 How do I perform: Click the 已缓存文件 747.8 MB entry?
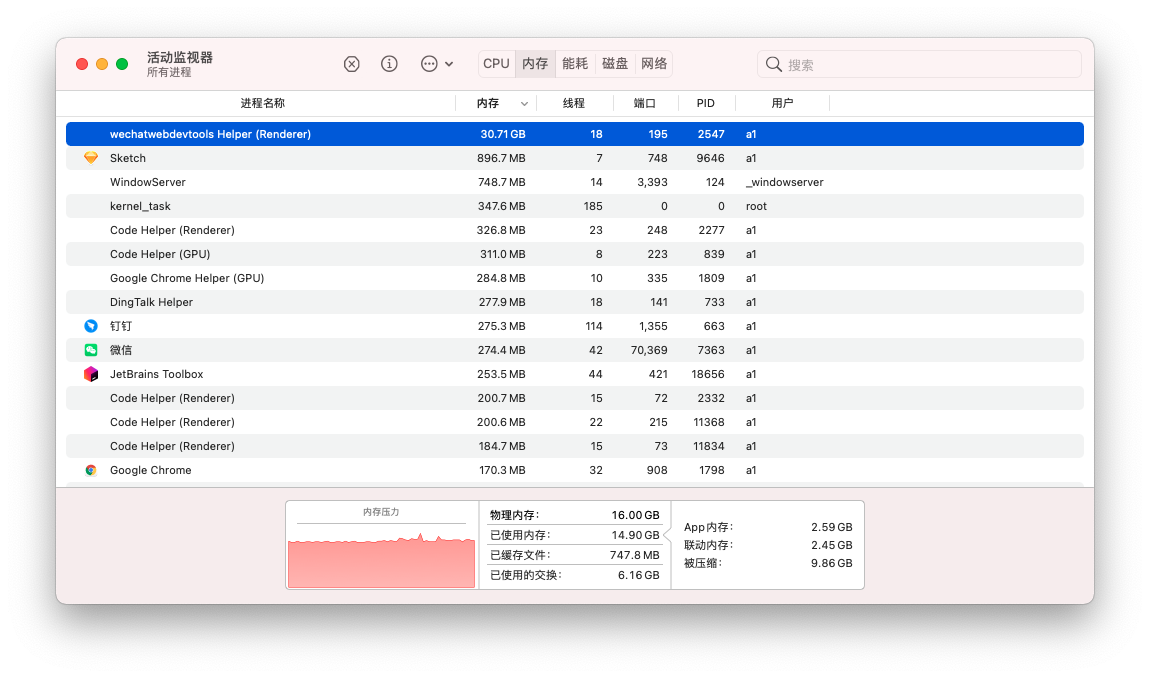575,555
